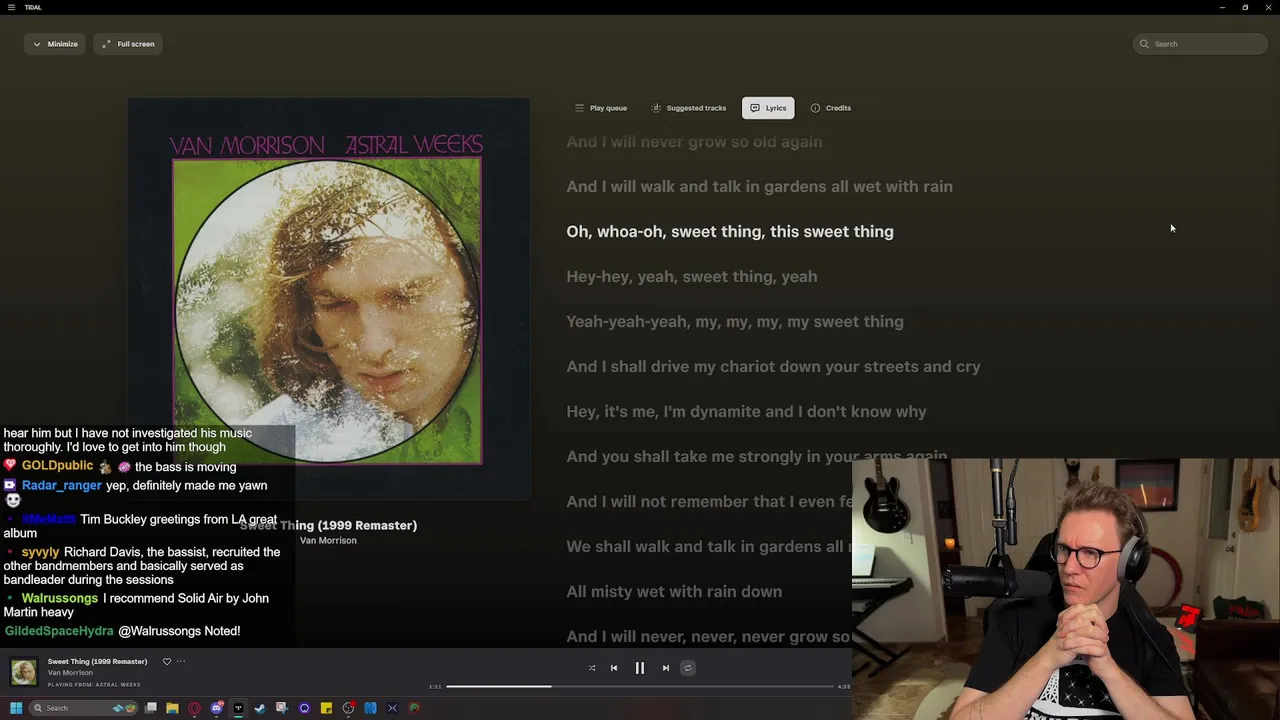Click the small album thumbnail in player bar
Image resolution: width=1280 pixels, height=720 pixels.
pyautogui.click(x=24, y=672)
